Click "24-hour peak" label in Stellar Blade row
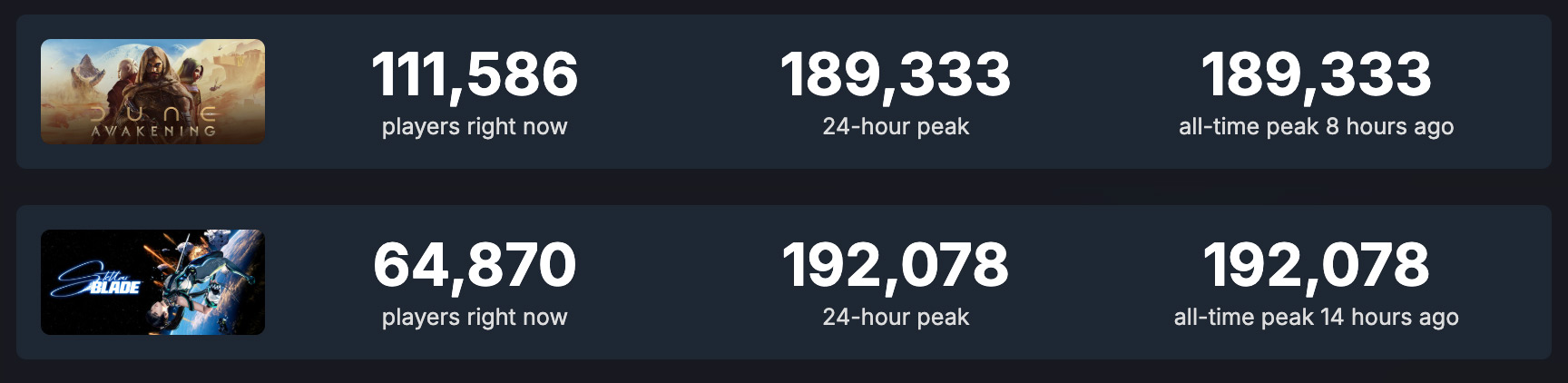This screenshot has width=1568, height=383. tap(896, 318)
